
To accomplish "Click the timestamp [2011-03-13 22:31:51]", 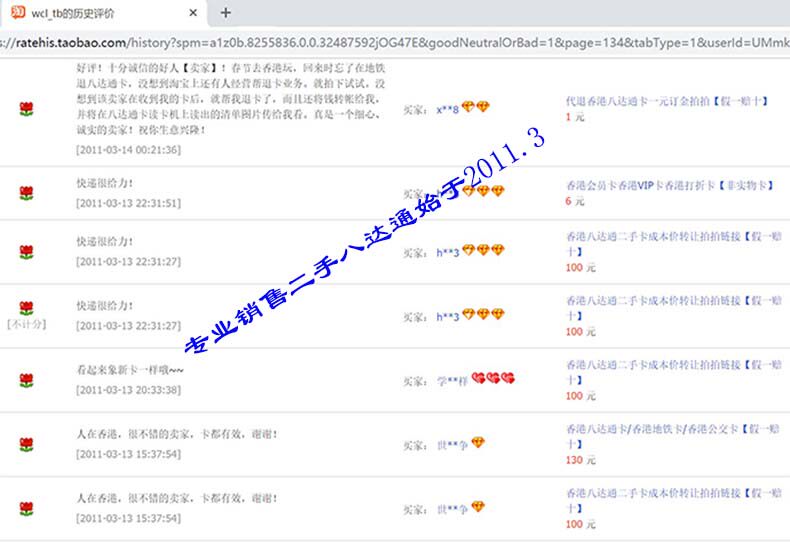I will [128, 203].
